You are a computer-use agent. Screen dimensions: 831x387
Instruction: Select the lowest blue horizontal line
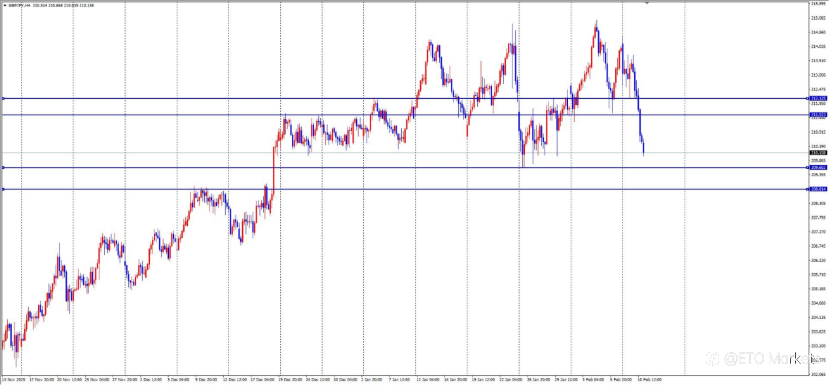pos(405,189)
